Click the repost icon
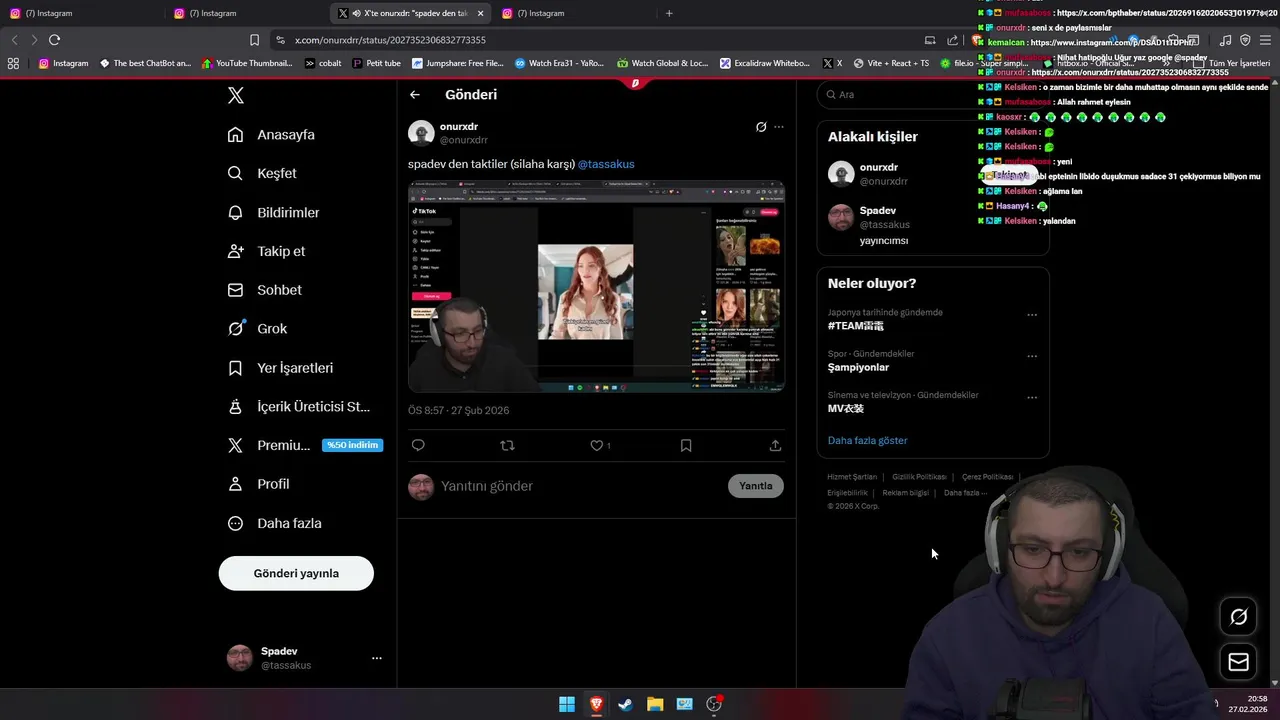Viewport: 1280px width, 720px height. point(507,446)
